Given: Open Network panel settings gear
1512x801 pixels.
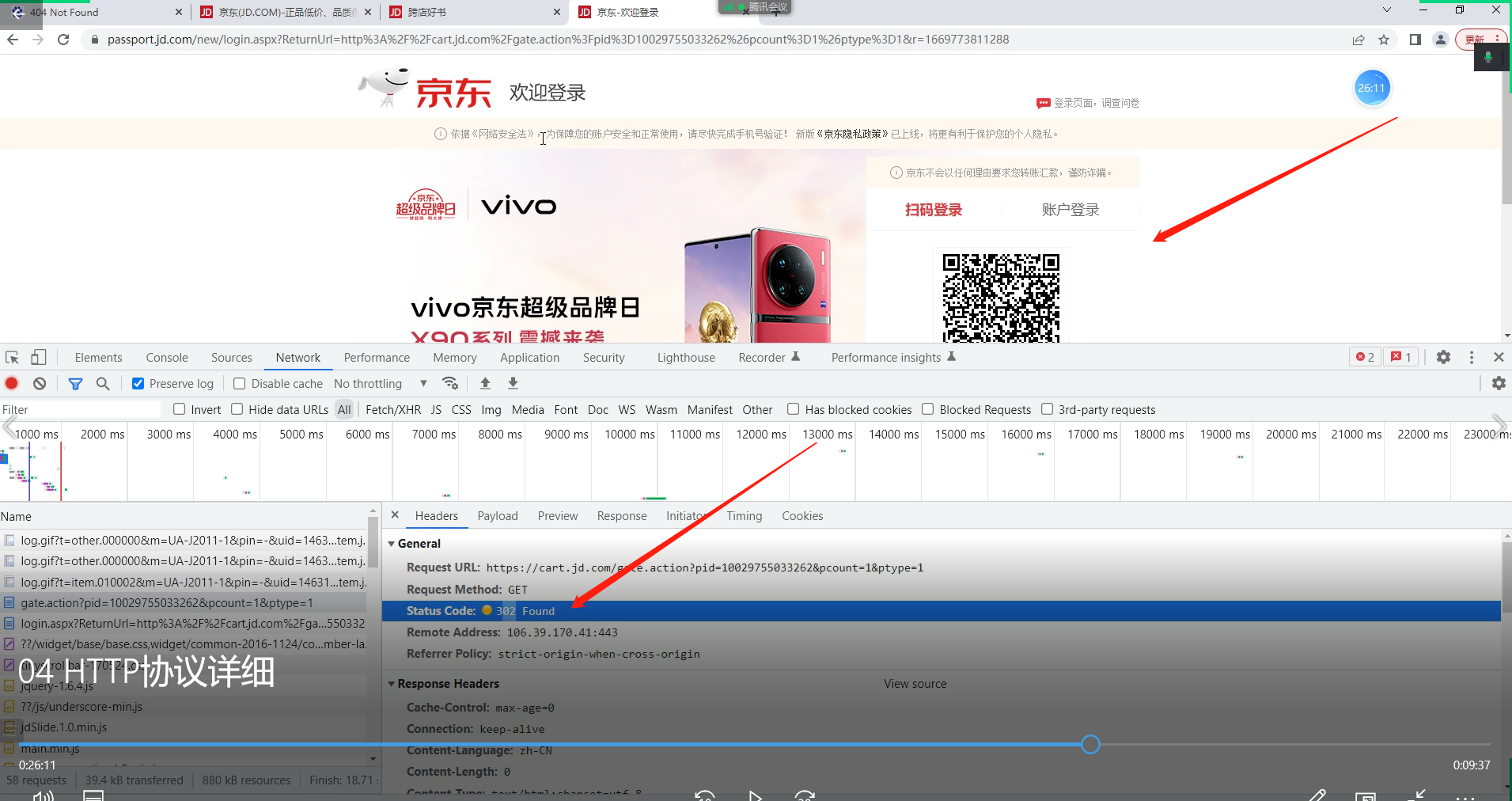Looking at the screenshot, I should coord(1499,384).
